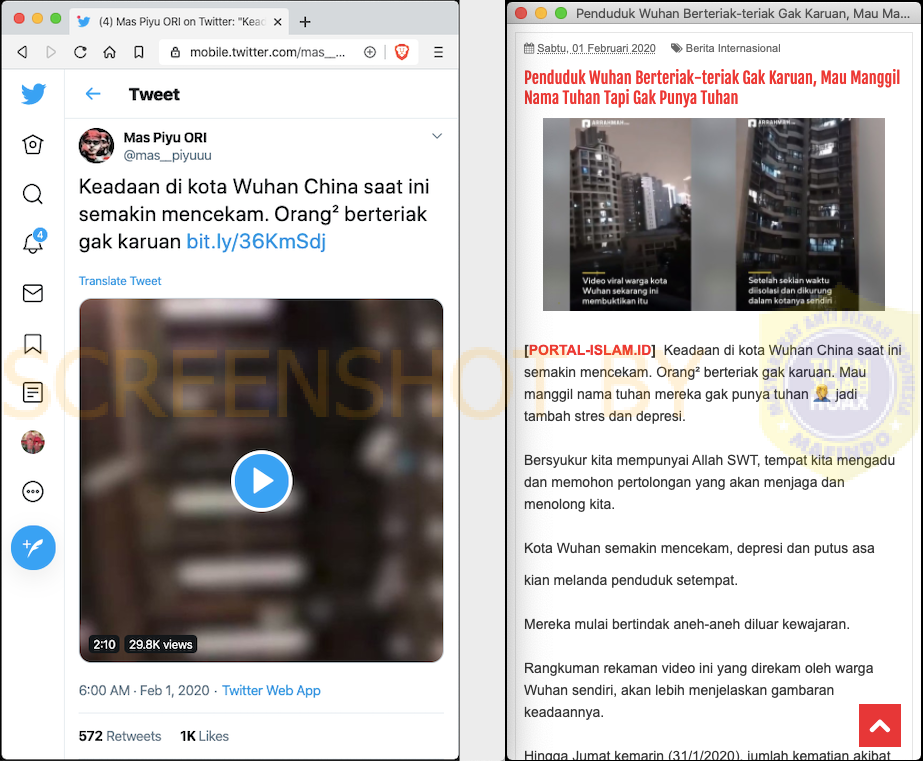Select the Mas Piyu ORI Twitter tab

[x=180, y=22]
